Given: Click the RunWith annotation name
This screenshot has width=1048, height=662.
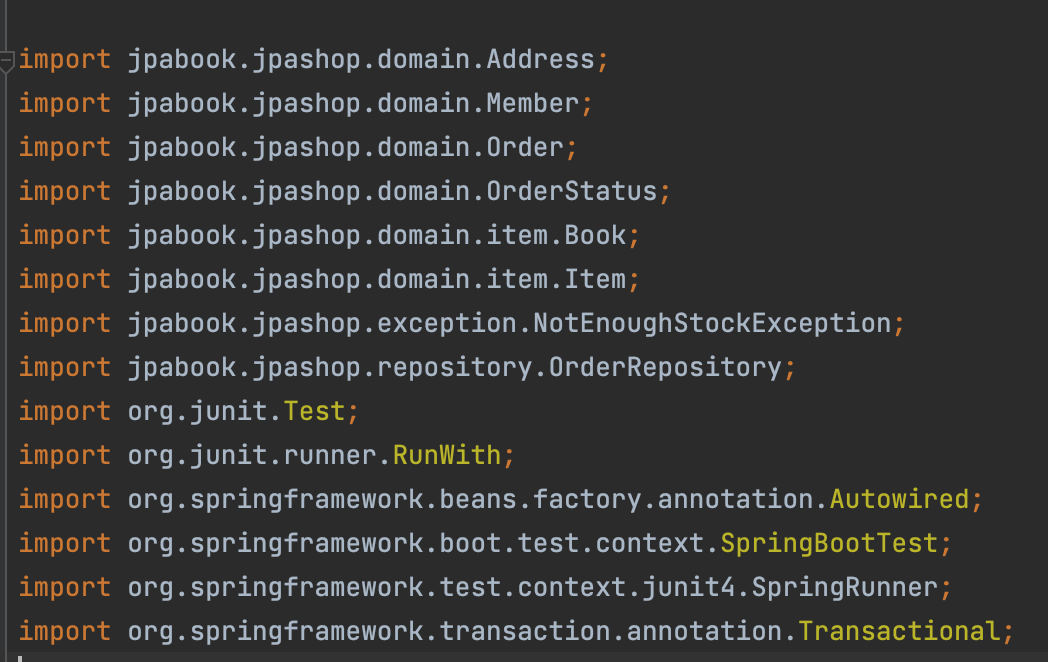Looking at the screenshot, I should pyautogui.click(x=447, y=456).
